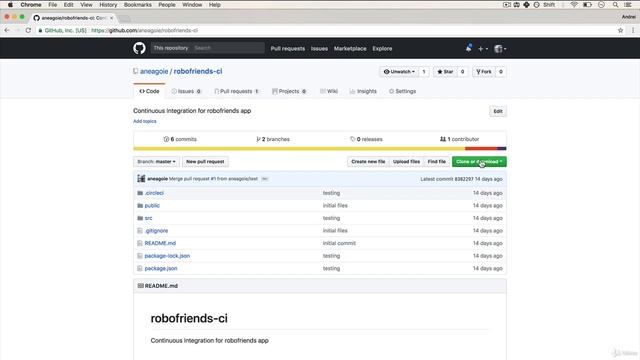Screen dimensions: 640x360
Task: Click the Wi-Fi status icon
Action: pyautogui.click(x=574, y=5)
